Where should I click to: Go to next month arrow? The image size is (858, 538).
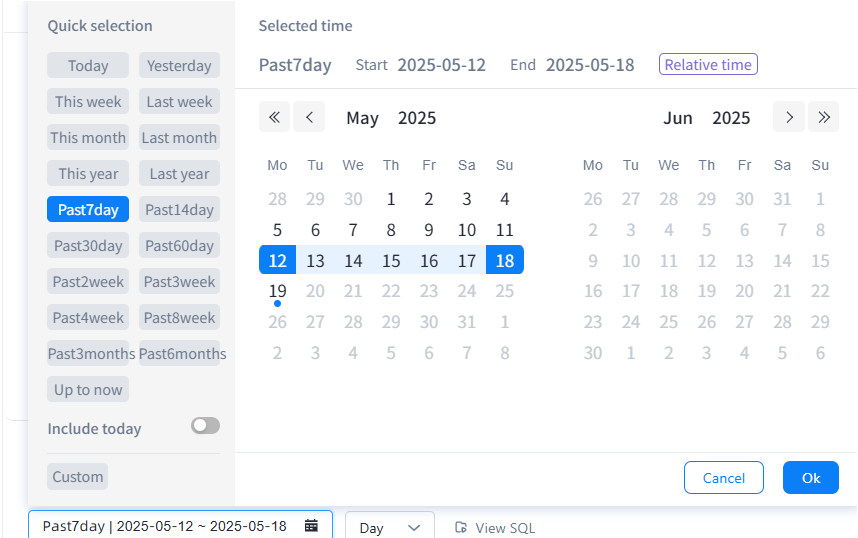click(x=789, y=117)
